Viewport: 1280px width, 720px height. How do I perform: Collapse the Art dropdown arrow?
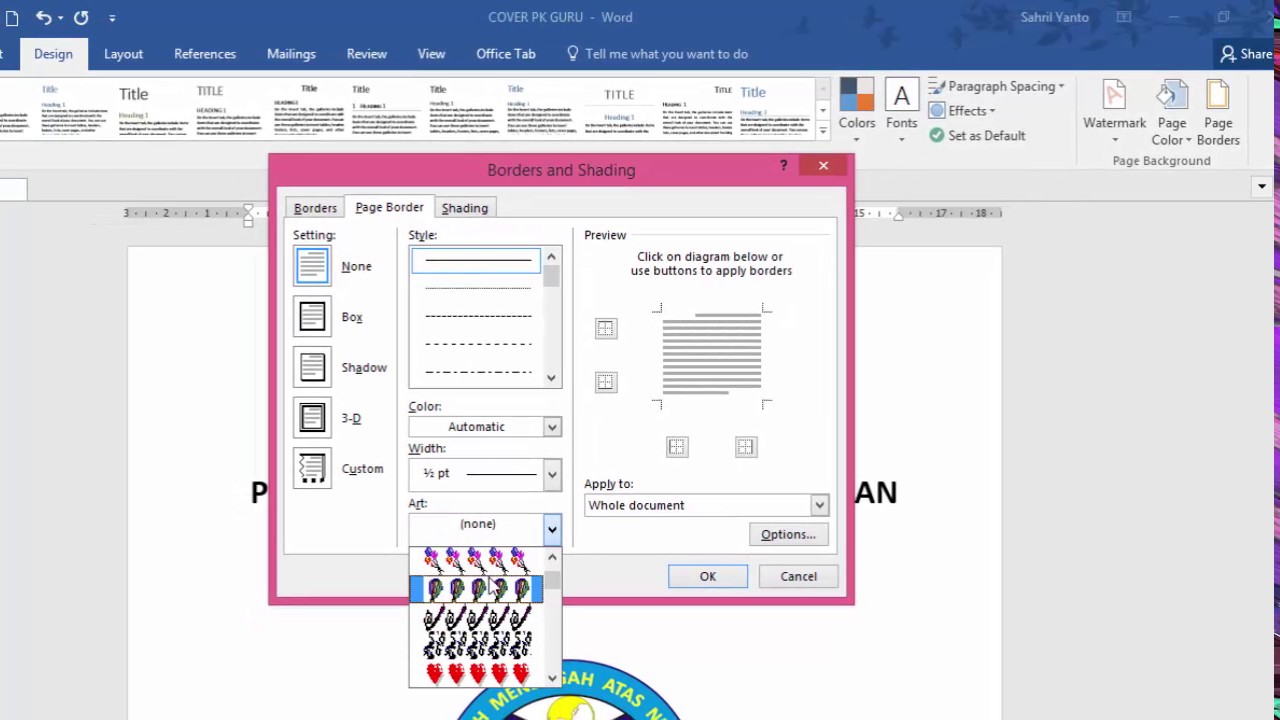coord(552,529)
